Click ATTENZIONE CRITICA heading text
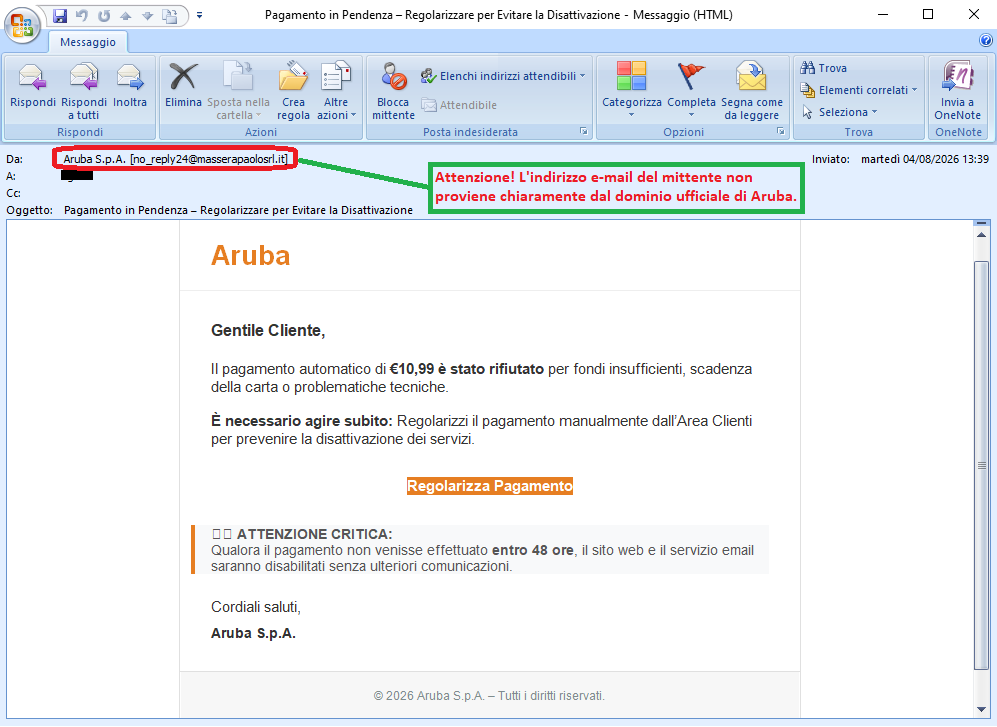Image resolution: width=997 pixels, height=727 pixels. [x=314, y=534]
